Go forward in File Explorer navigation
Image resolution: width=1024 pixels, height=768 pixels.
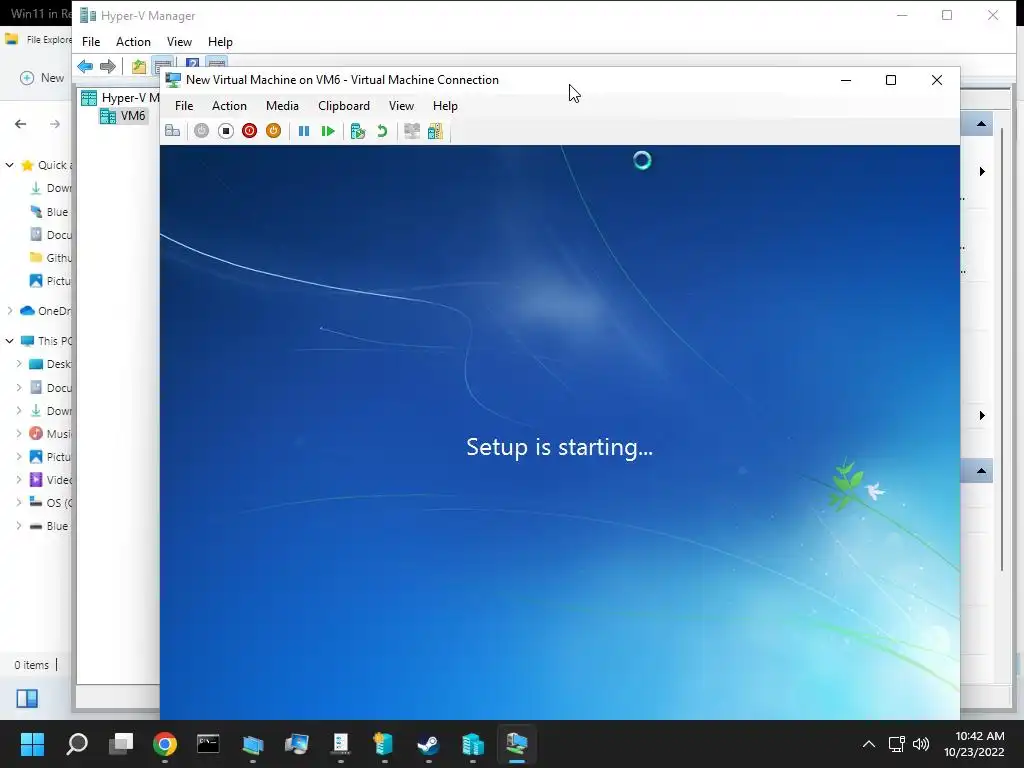[55, 124]
